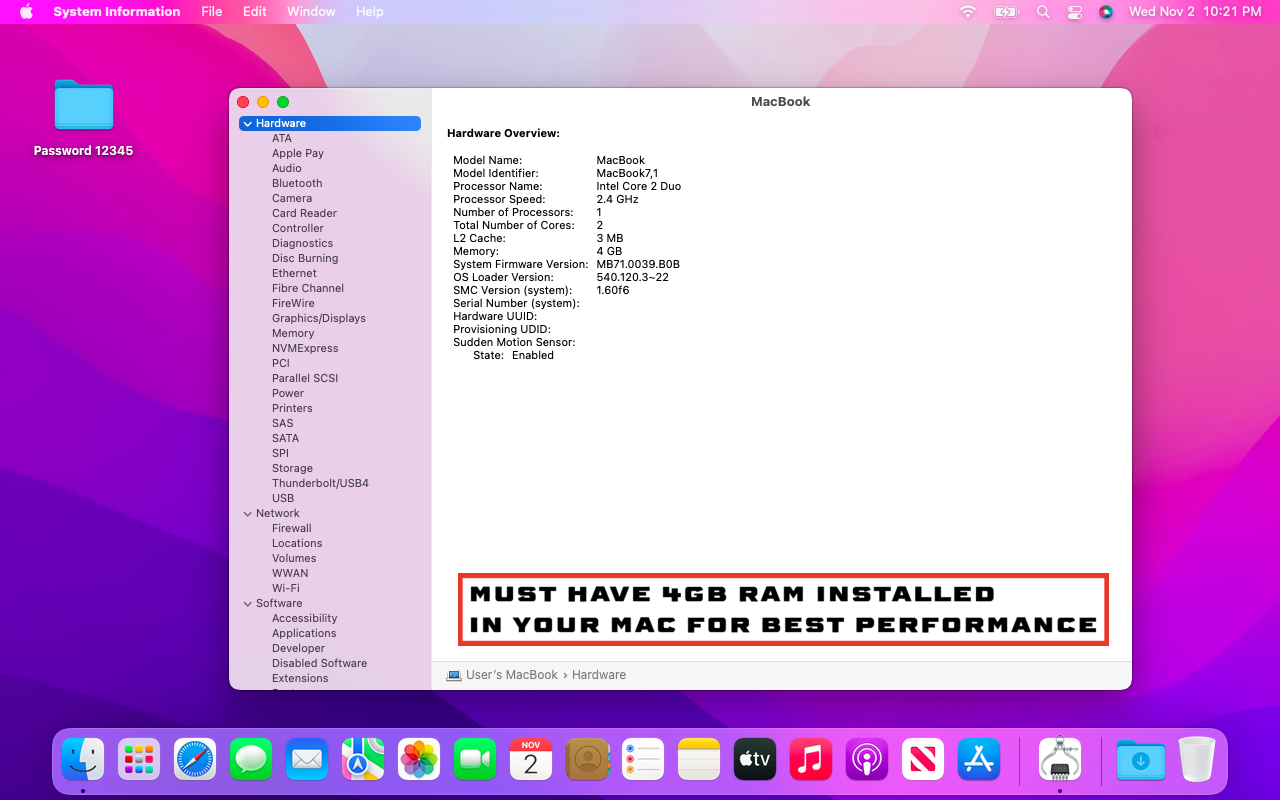1280x800 pixels.
Task: Open the System Information menu
Action: pos(117,12)
